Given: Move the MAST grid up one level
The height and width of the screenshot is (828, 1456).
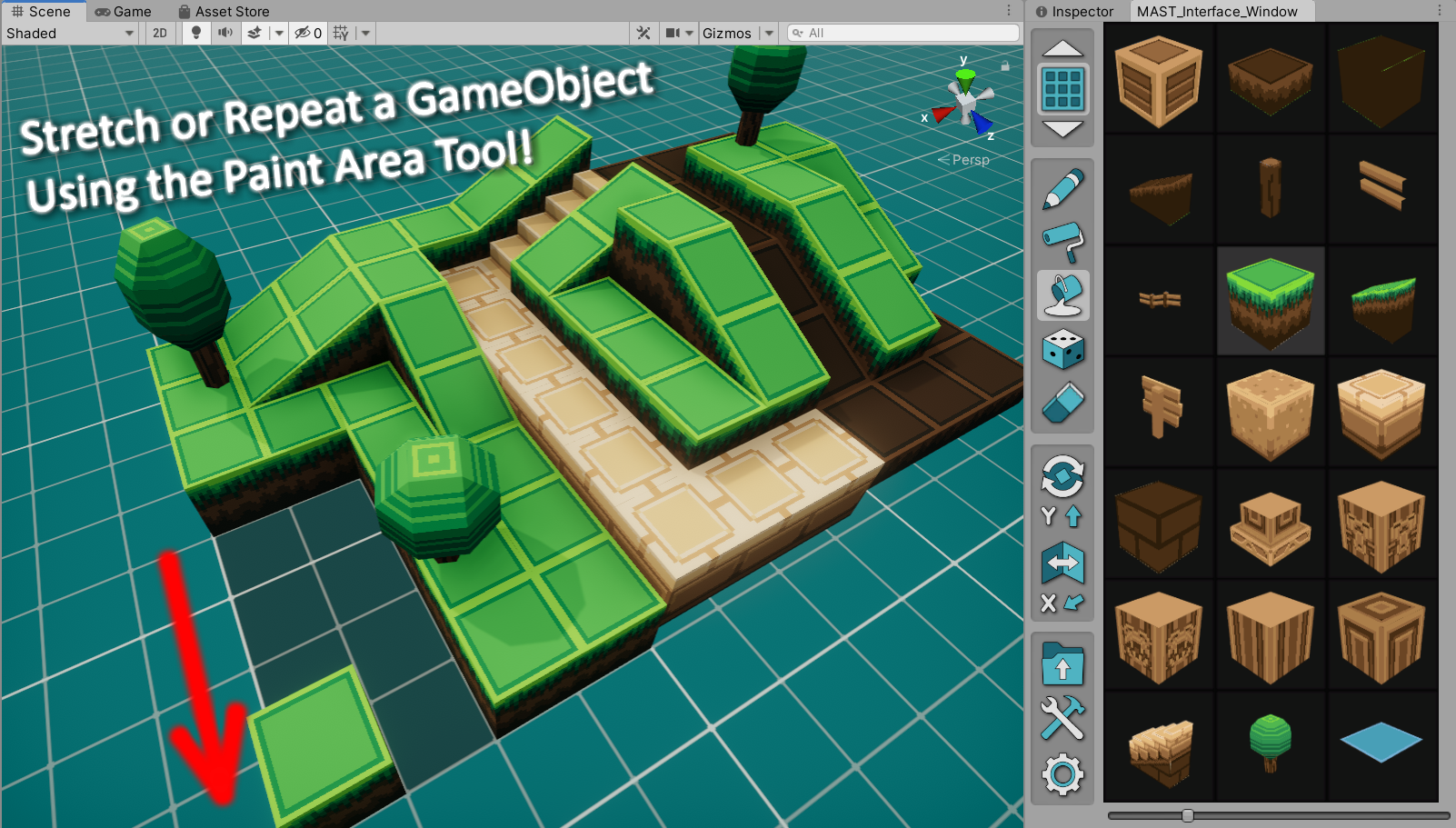Looking at the screenshot, I should pos(1062,49).
